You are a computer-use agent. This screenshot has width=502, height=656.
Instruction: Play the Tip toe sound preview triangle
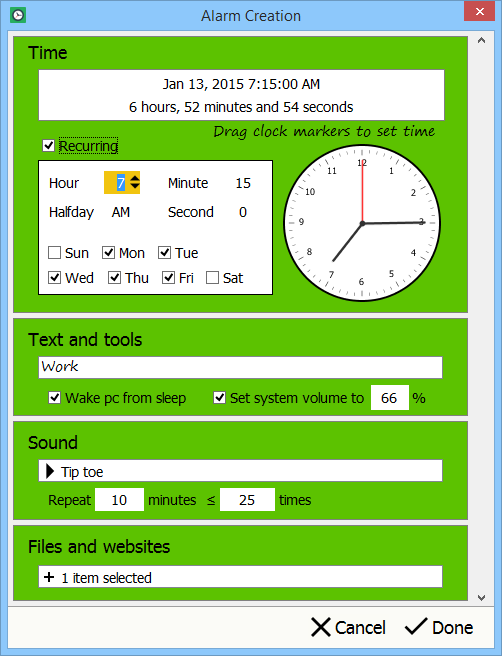click(50, 471)
